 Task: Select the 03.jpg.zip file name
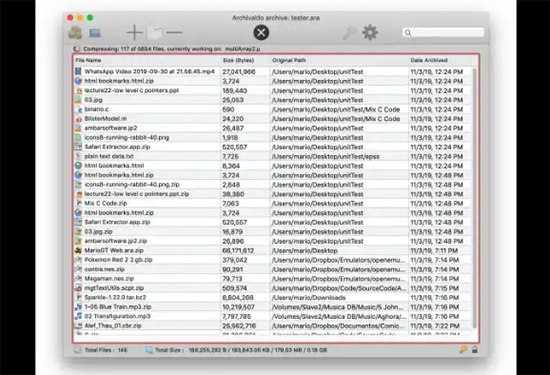(x=99, y=232)
